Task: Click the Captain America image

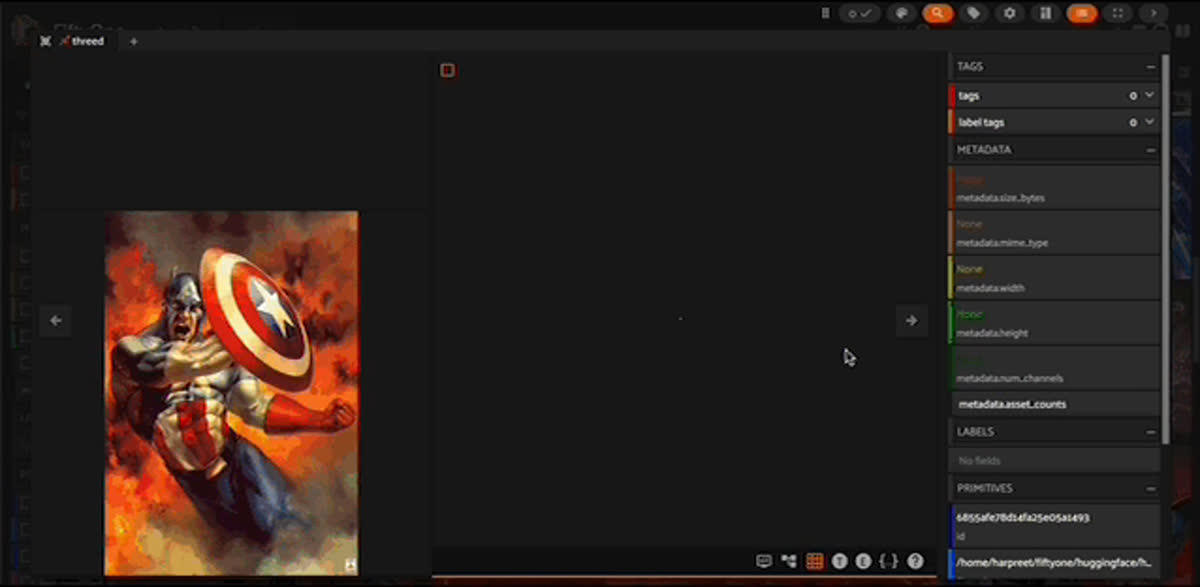Action: click(231, 393)
